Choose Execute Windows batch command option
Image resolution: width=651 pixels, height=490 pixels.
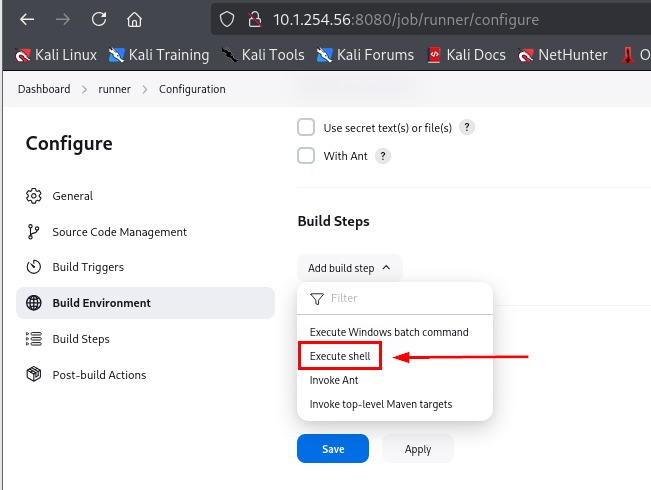tap(389, 332)
